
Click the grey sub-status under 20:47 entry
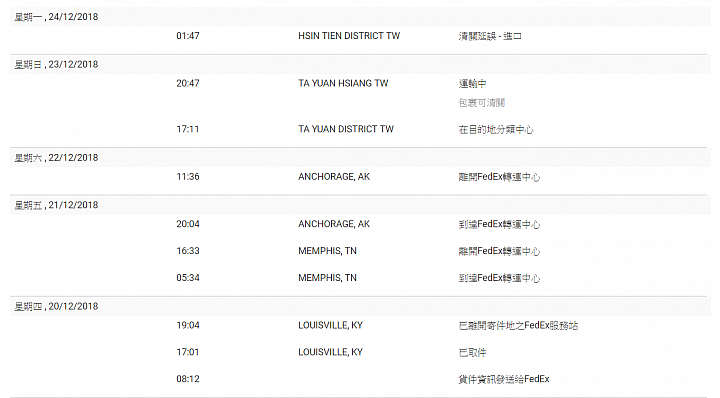[482, 103]
